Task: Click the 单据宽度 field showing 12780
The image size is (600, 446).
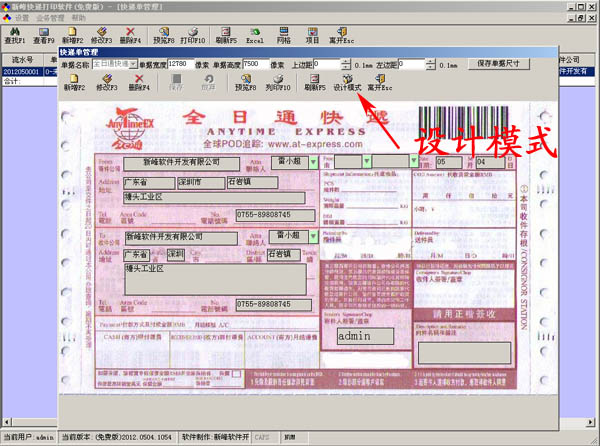Action: [180, 64]
